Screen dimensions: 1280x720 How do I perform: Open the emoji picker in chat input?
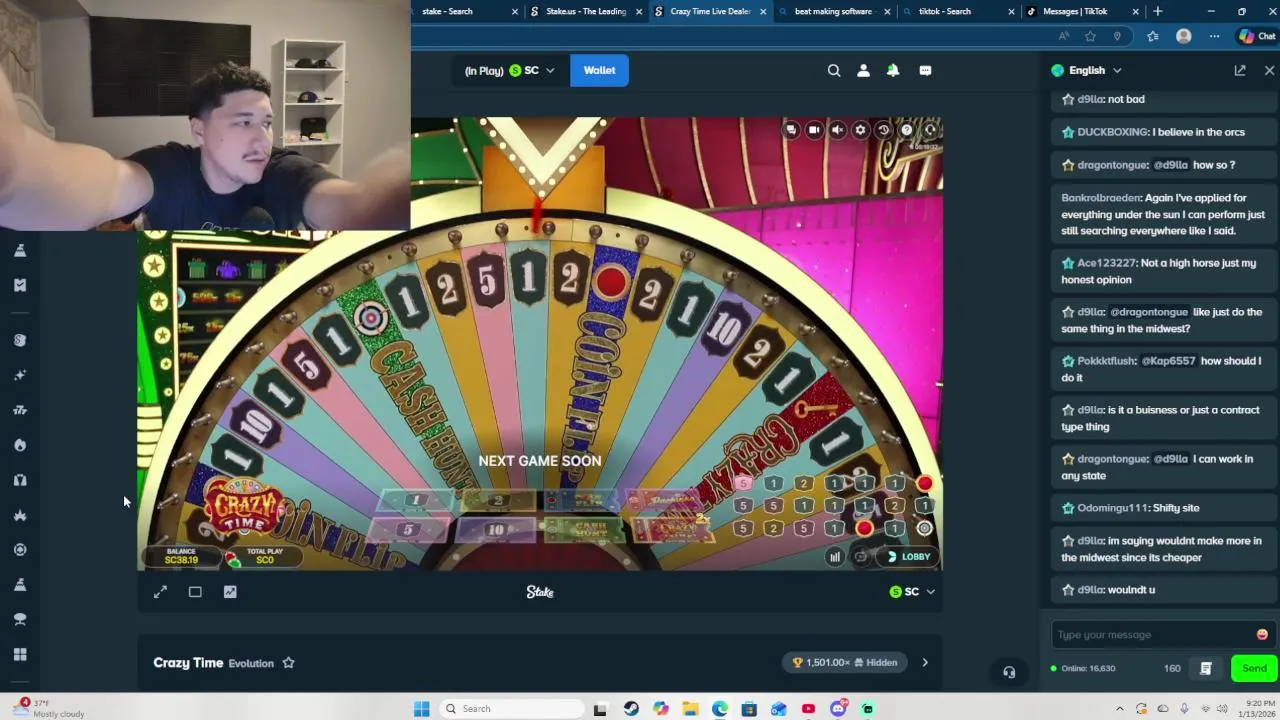tap(1262, 634)
